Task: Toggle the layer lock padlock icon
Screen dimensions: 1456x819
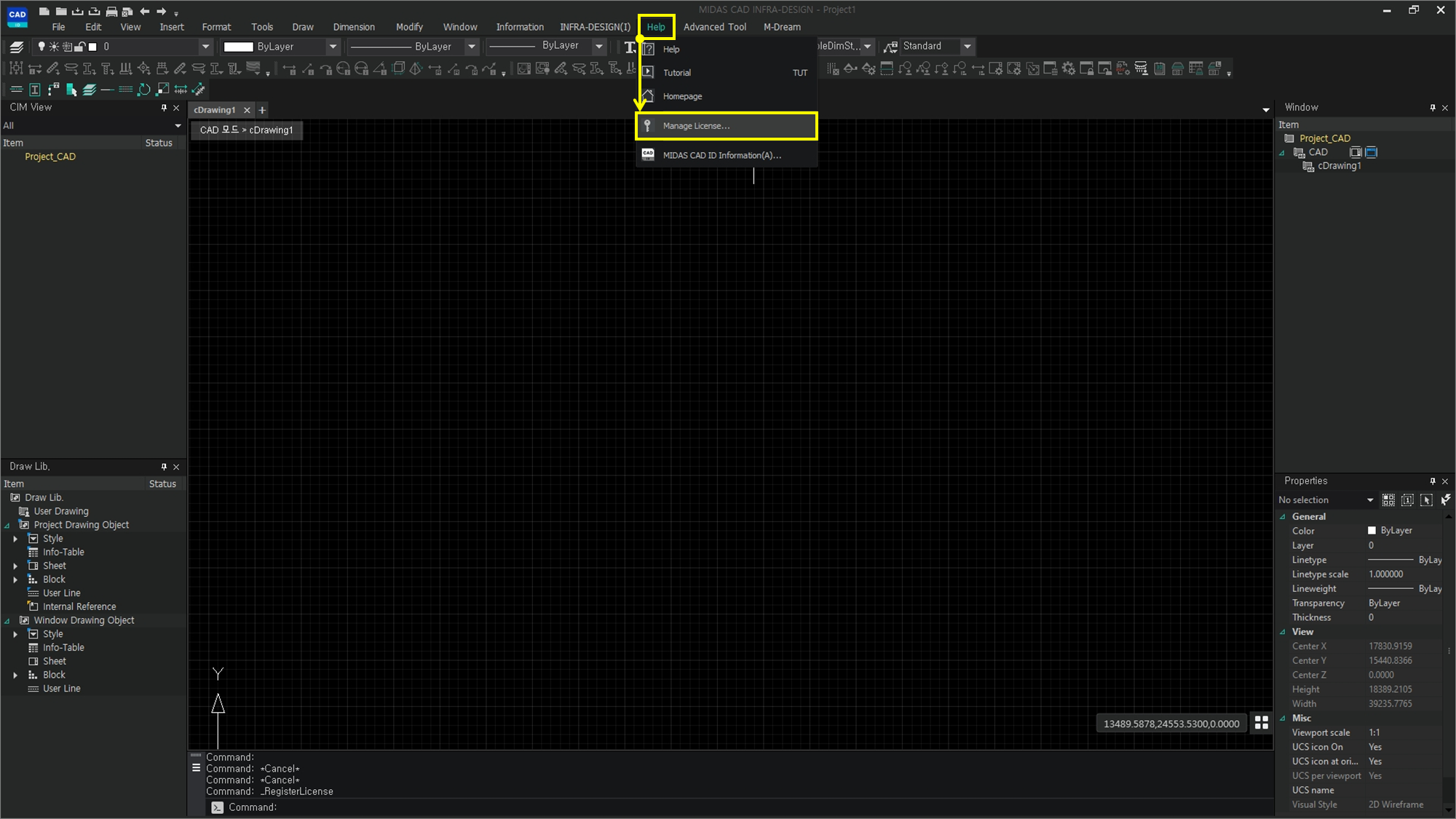Action: 80,47
